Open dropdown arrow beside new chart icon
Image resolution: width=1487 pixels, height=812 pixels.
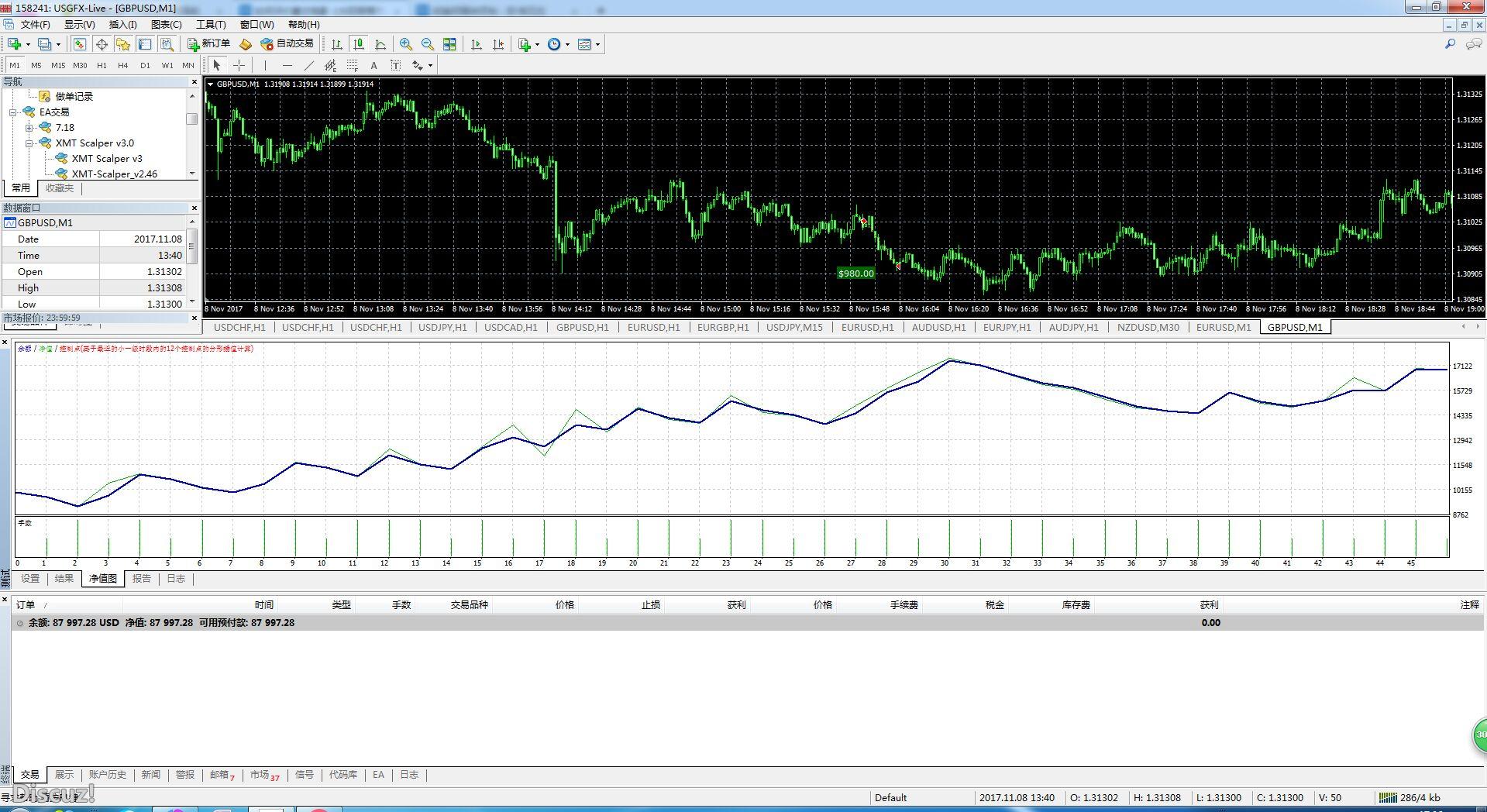pyautogui.click(x=28, y=44)
